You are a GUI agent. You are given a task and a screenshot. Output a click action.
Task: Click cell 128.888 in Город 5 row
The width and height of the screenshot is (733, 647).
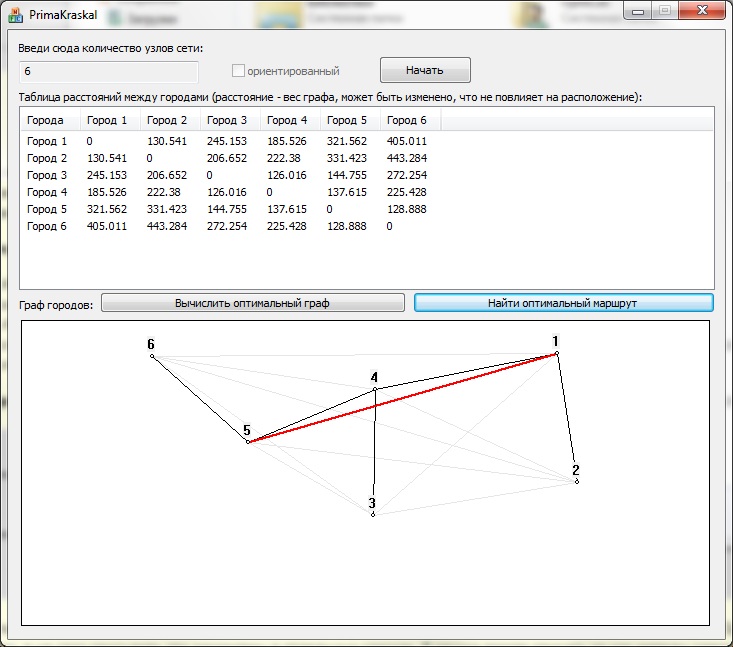(x=407, y=209)
